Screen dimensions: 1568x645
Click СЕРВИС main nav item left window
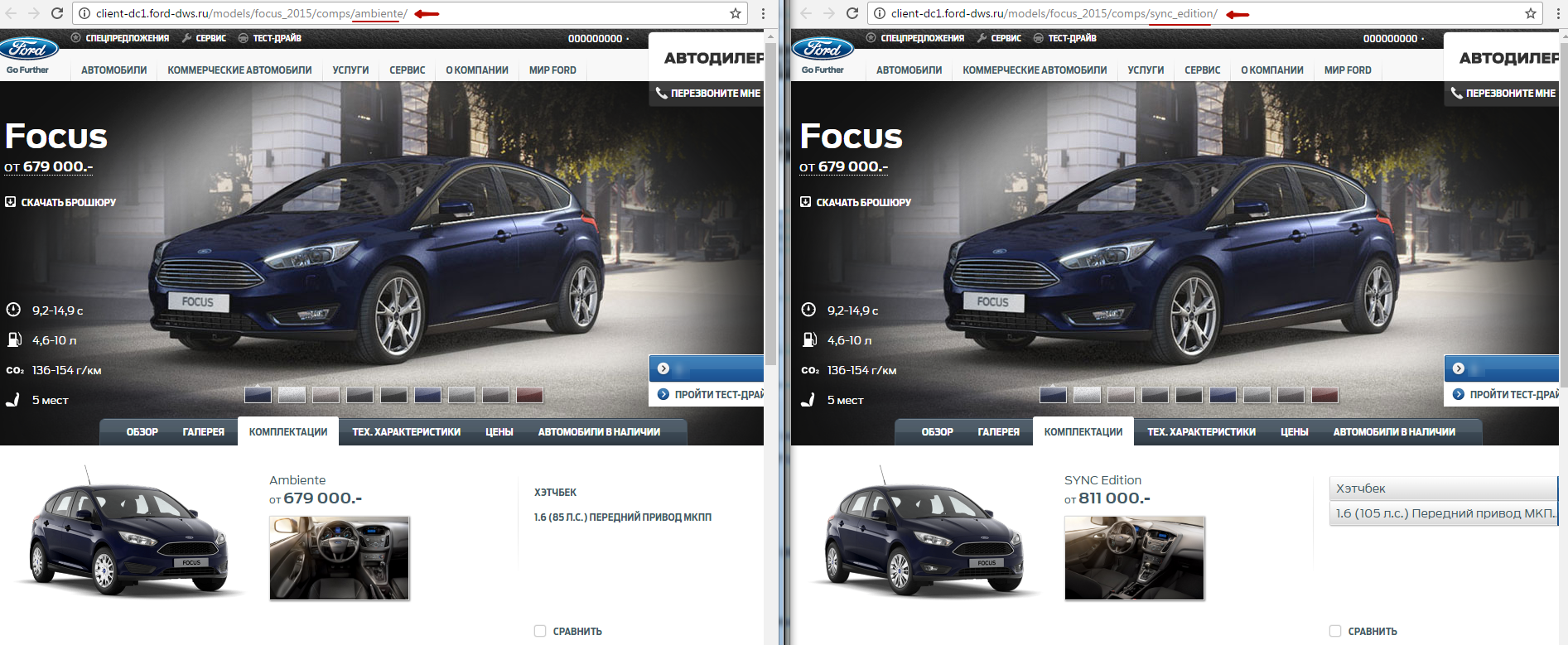408,70
